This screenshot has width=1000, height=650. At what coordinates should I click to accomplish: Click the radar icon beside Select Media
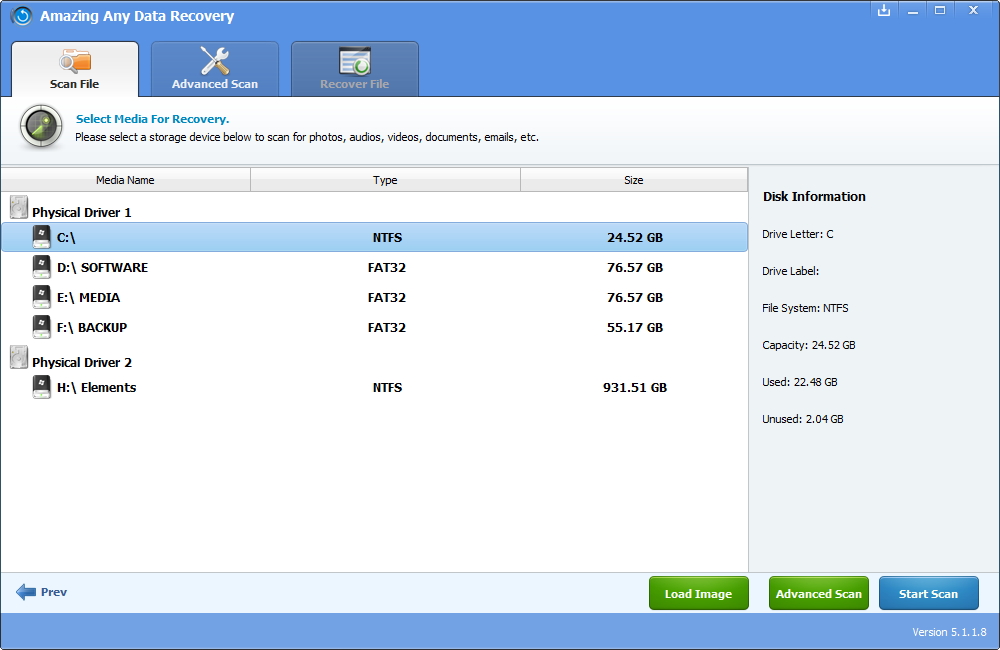tap(41, 127)
